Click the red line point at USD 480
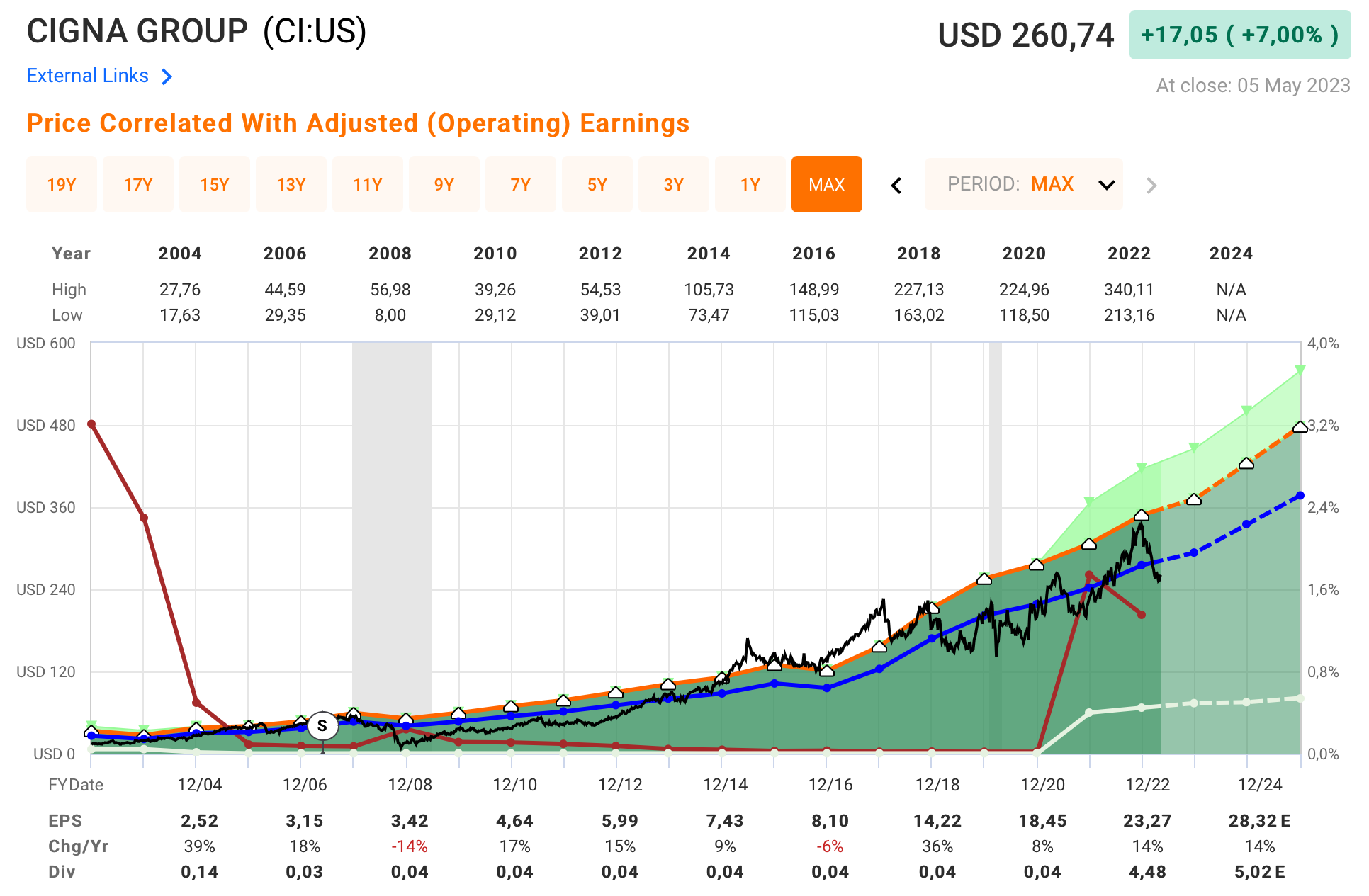Screen dimensions: 1369x896 tap(91, 424)
